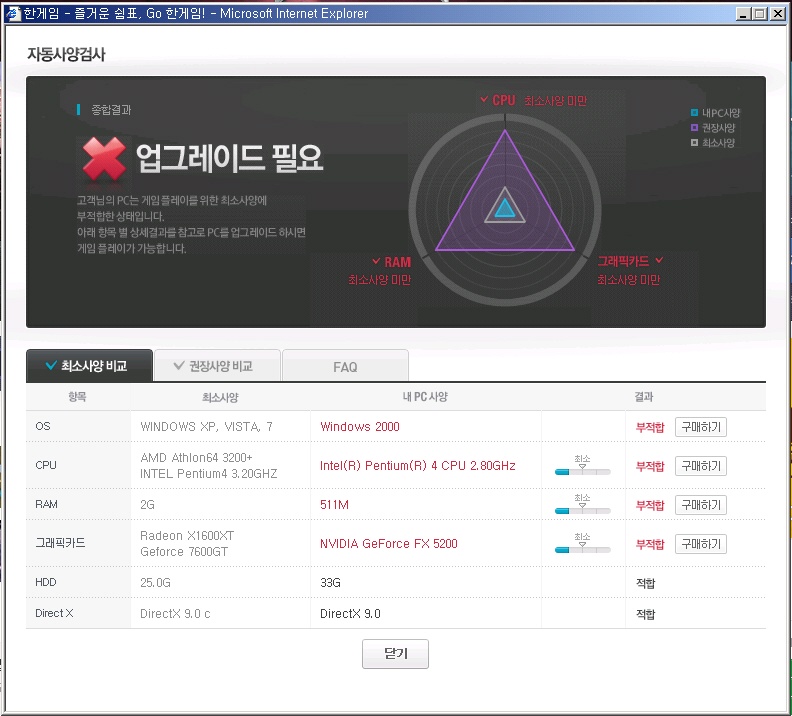Click the 최소사양 legend color square
The width and height of the screenshot is (792, 716).
(x=695, y=143)
